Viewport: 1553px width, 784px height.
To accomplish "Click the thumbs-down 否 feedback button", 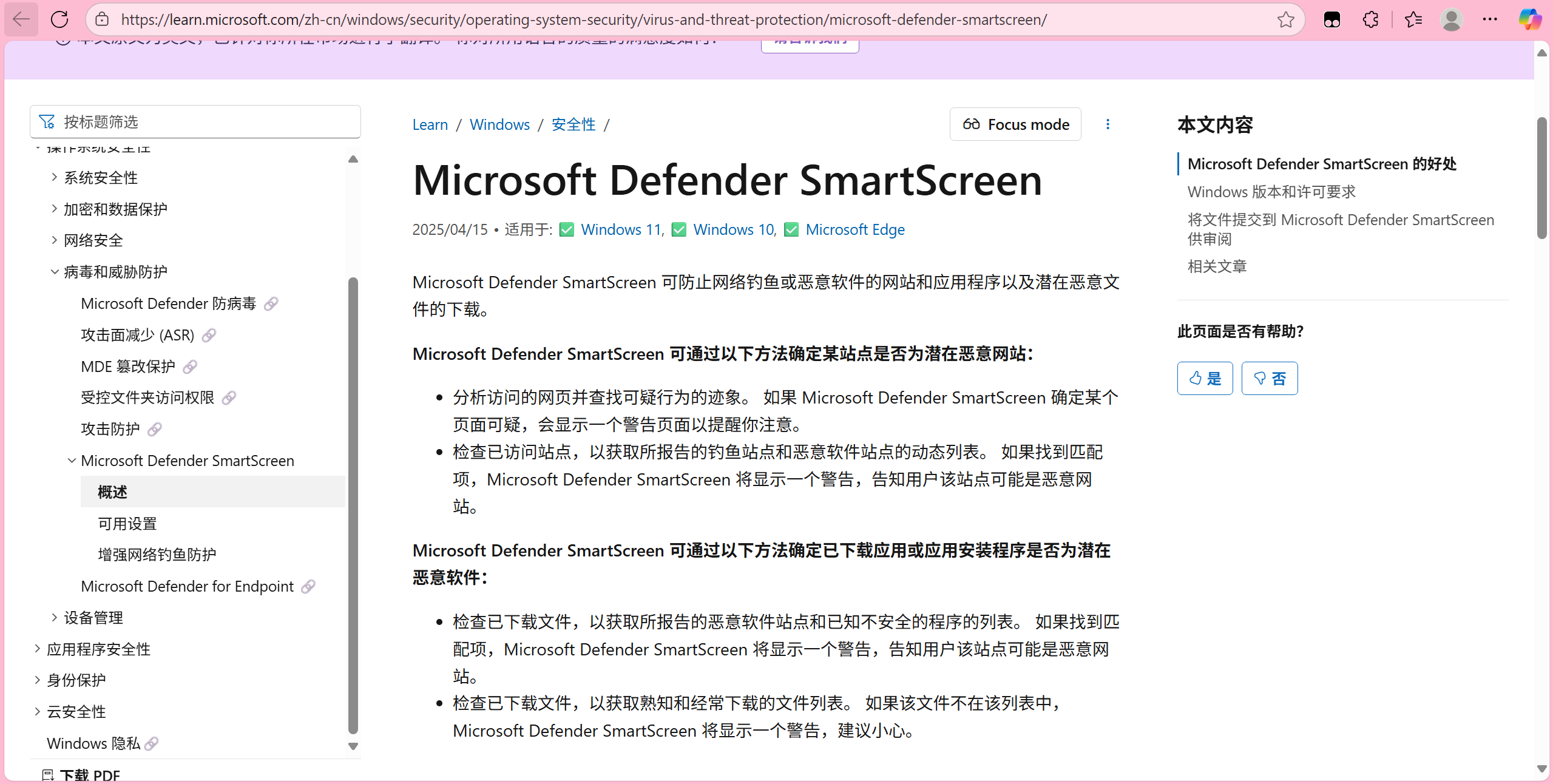I will pos(1269,379).
